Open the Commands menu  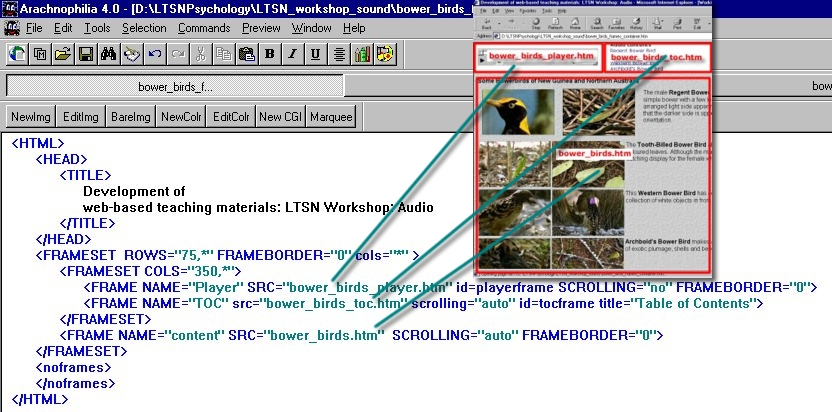(204, 27)
